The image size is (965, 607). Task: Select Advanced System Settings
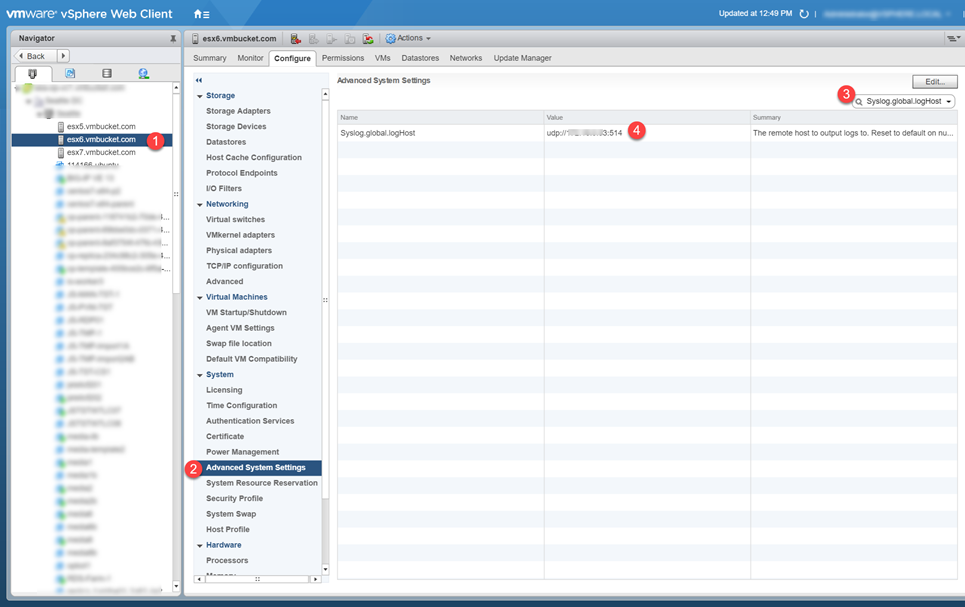point(258,468)
